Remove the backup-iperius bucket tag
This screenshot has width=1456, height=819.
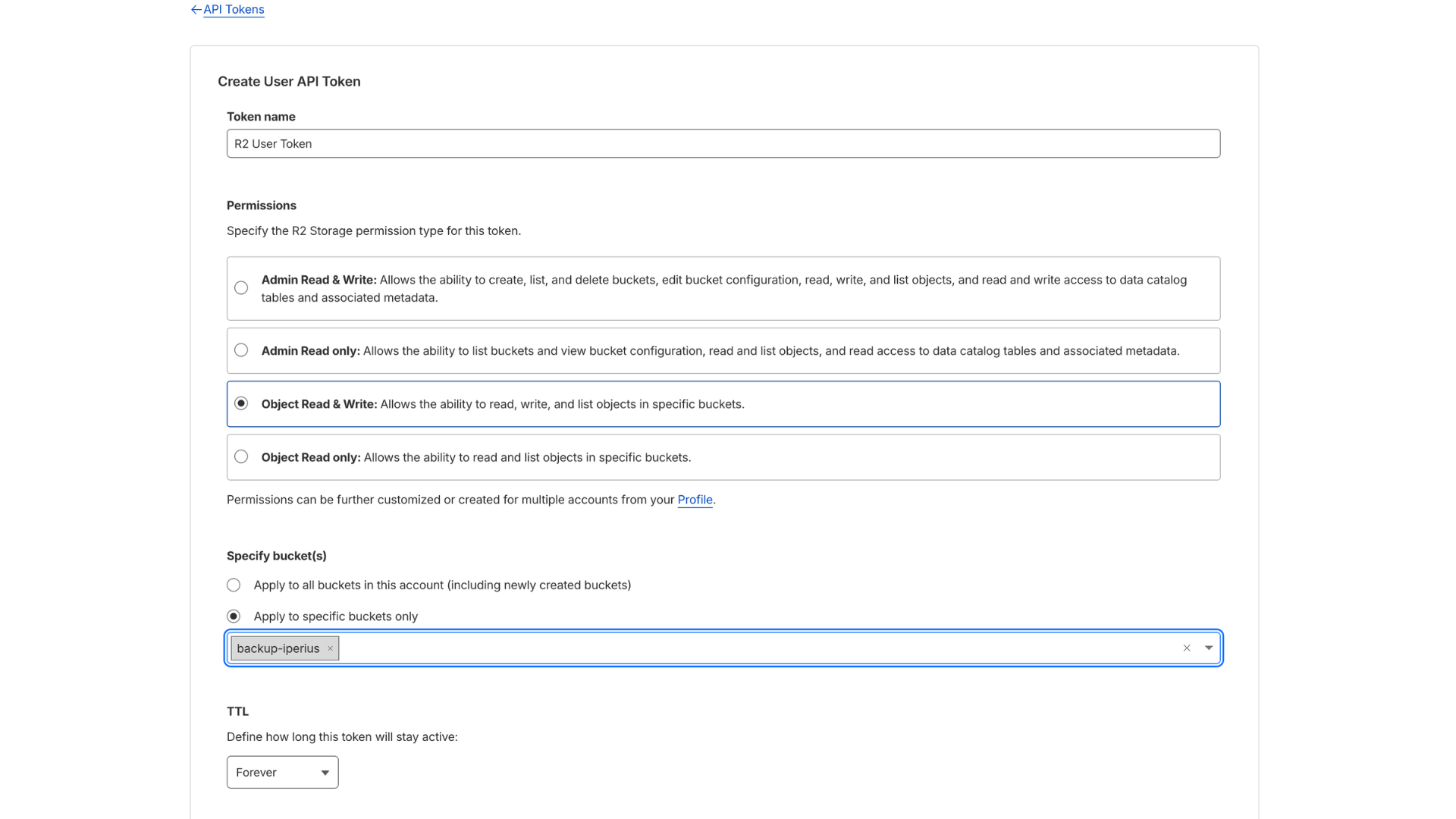[330, 648]
